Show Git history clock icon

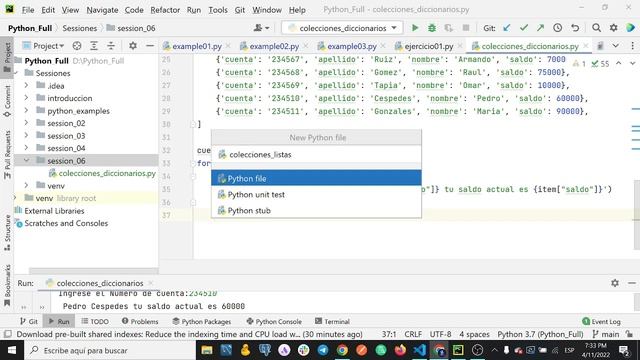(558, 28)
